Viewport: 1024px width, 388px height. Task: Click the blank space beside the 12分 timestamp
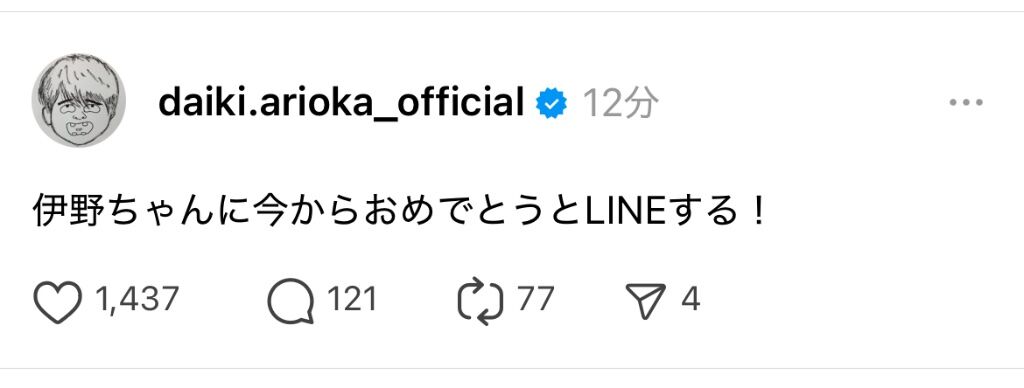pyautogui.click(x=797, y=103)
